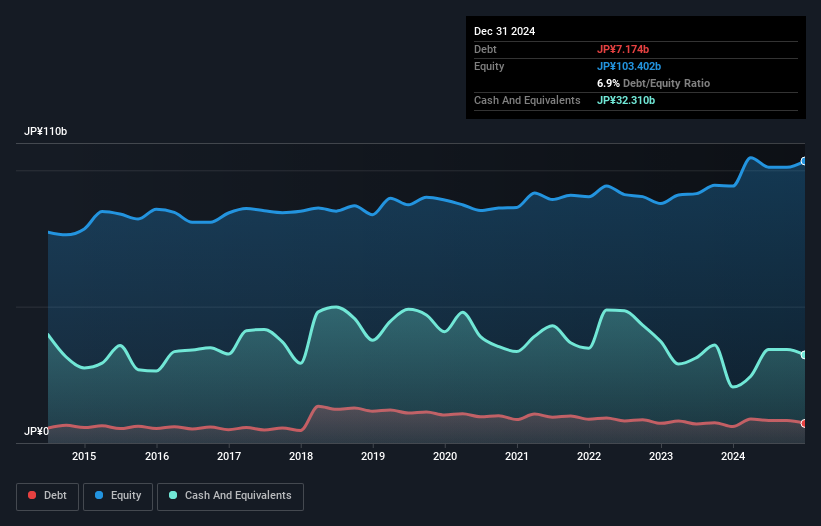821x526 pixels.
Task: Click the teal Cash And Equivalents legend dot
Action: pos(173,495)
